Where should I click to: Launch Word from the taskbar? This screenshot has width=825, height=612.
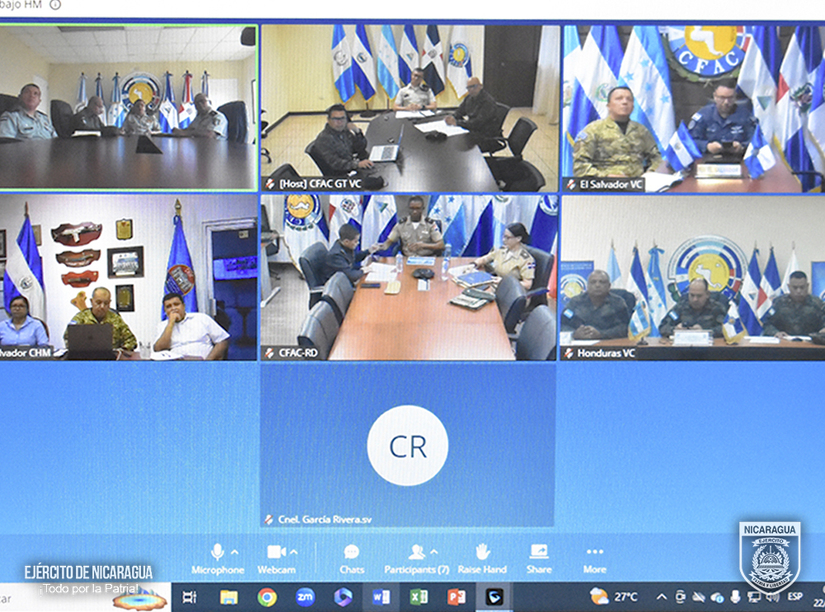(x=381, y=597)
